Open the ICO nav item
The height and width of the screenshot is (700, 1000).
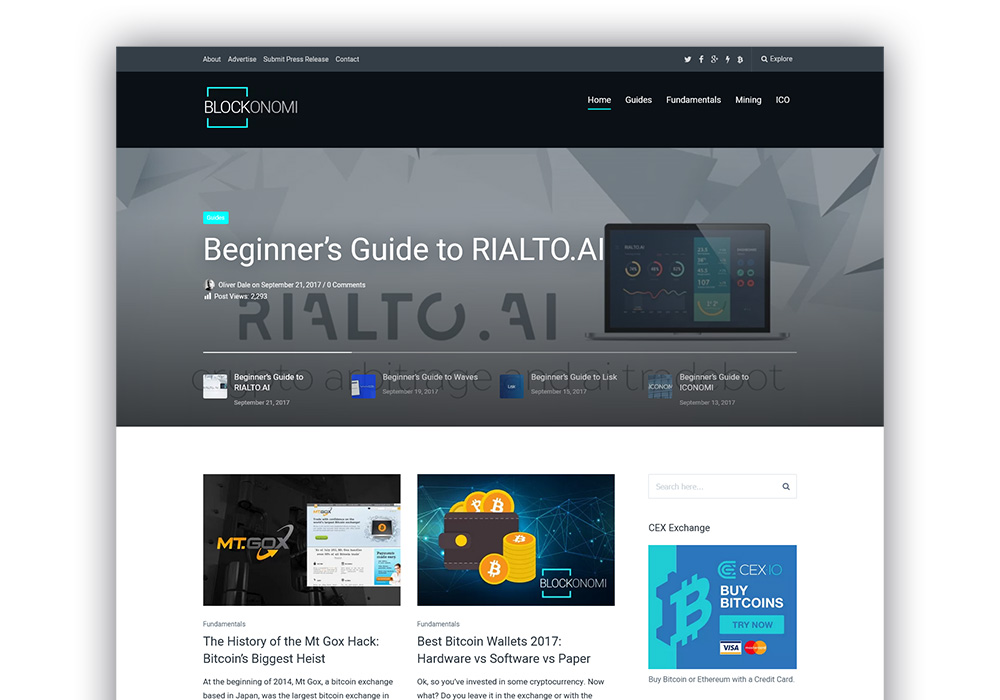pyautogui.click(x=783, y=100)
